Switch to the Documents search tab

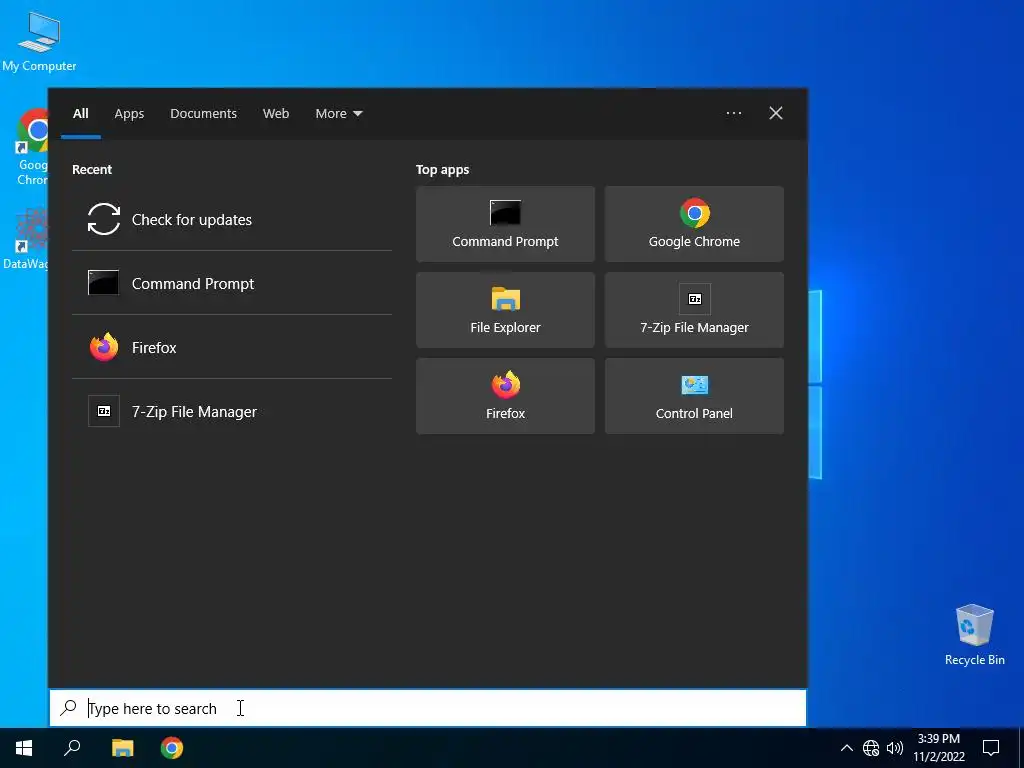[x=204, y=114]
